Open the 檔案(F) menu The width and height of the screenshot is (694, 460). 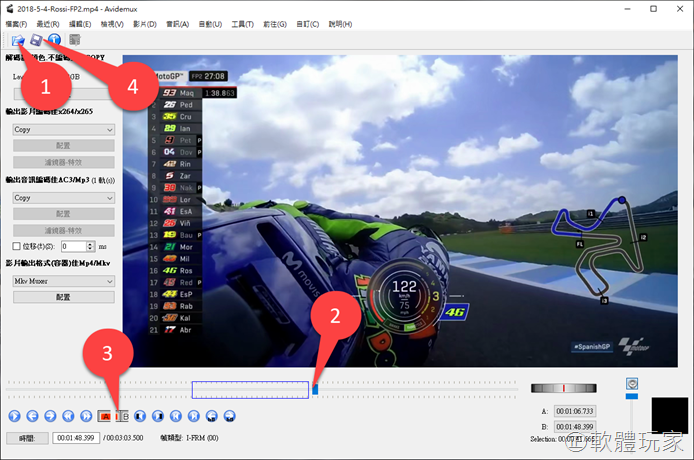[x=17, y=23]
